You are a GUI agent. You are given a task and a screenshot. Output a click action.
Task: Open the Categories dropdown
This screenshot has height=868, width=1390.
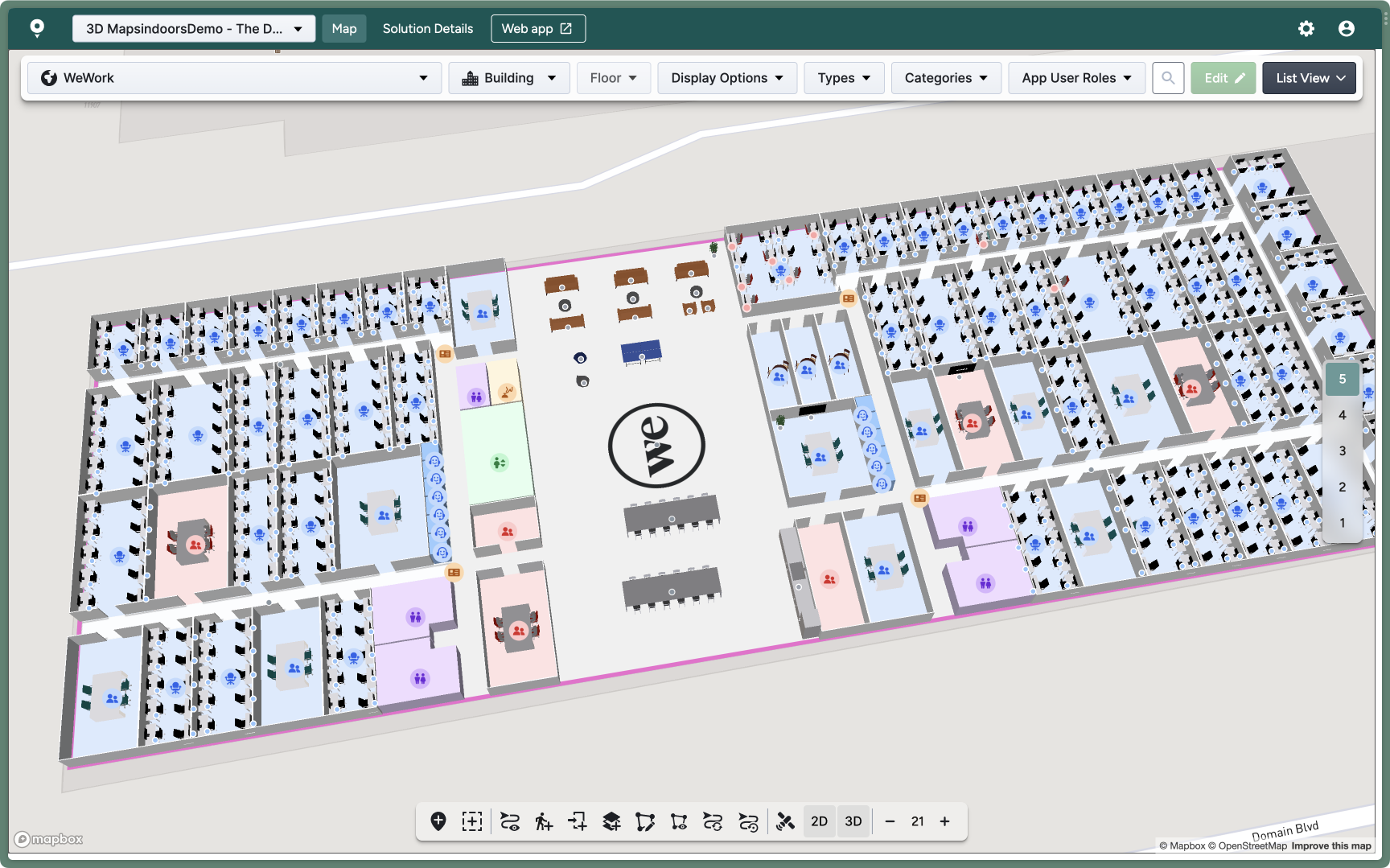pyautogui.click(x=945, y=78)
